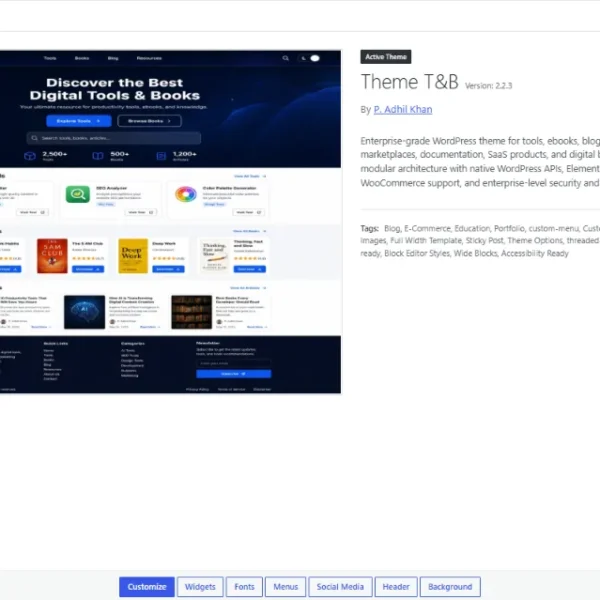Click the Customize button
Screen dimensions: 600x600
pos(147,587)
